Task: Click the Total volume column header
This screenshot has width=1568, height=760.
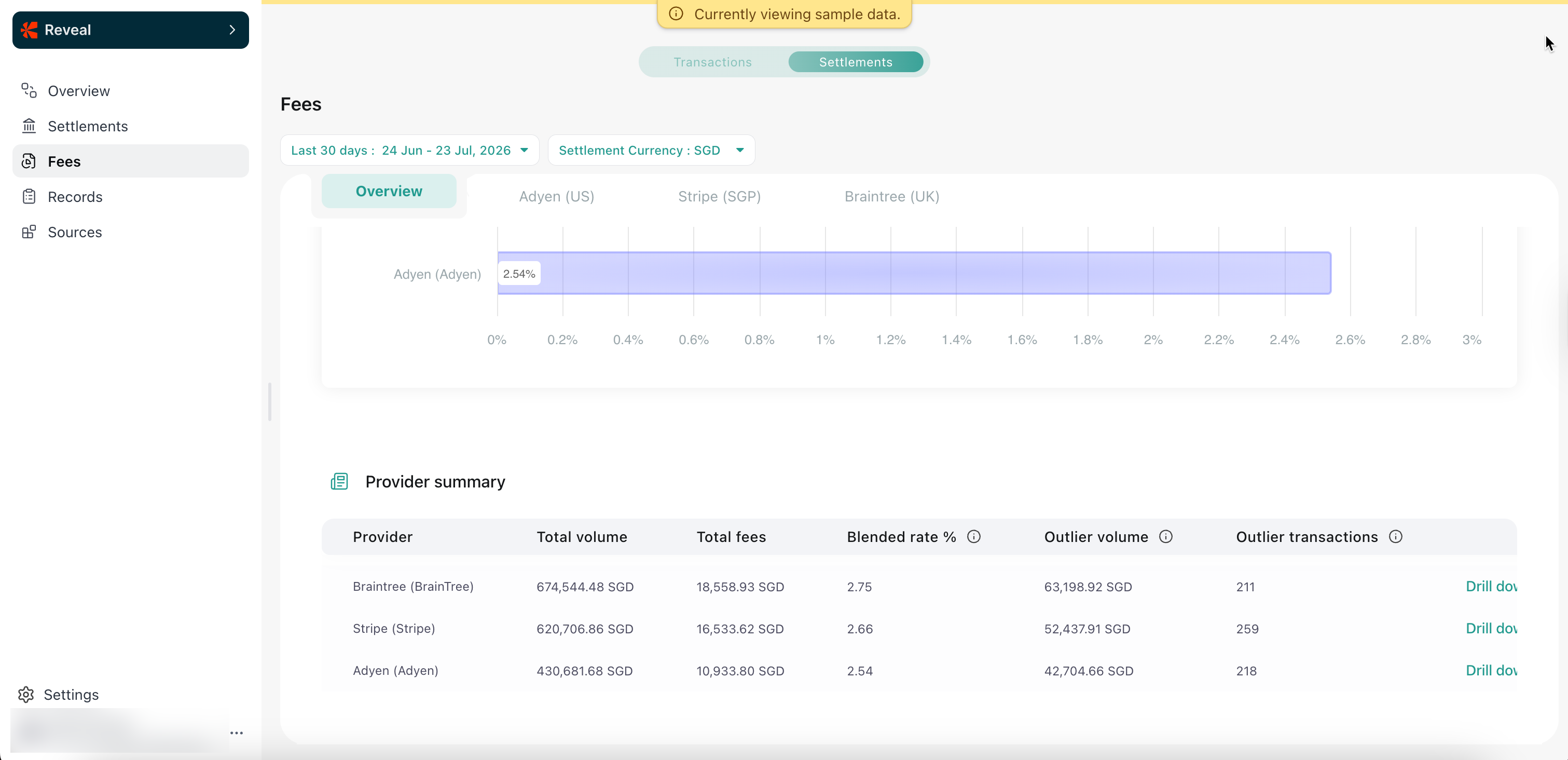Action: [x=581, y=537]
